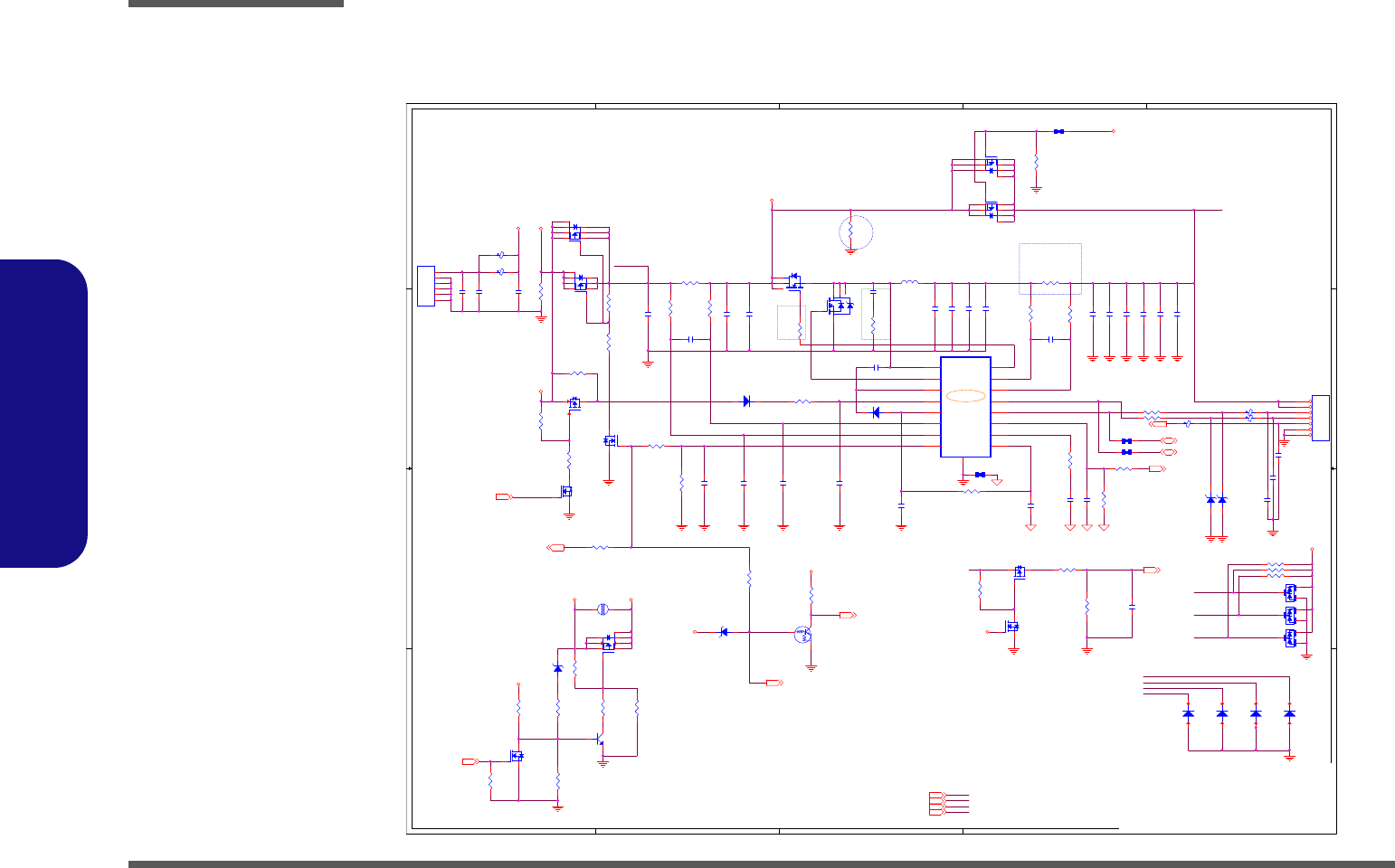1395x868 pixels.
Task: Click the blue jumper below the IC ground
Action: (x=980, y=474)
